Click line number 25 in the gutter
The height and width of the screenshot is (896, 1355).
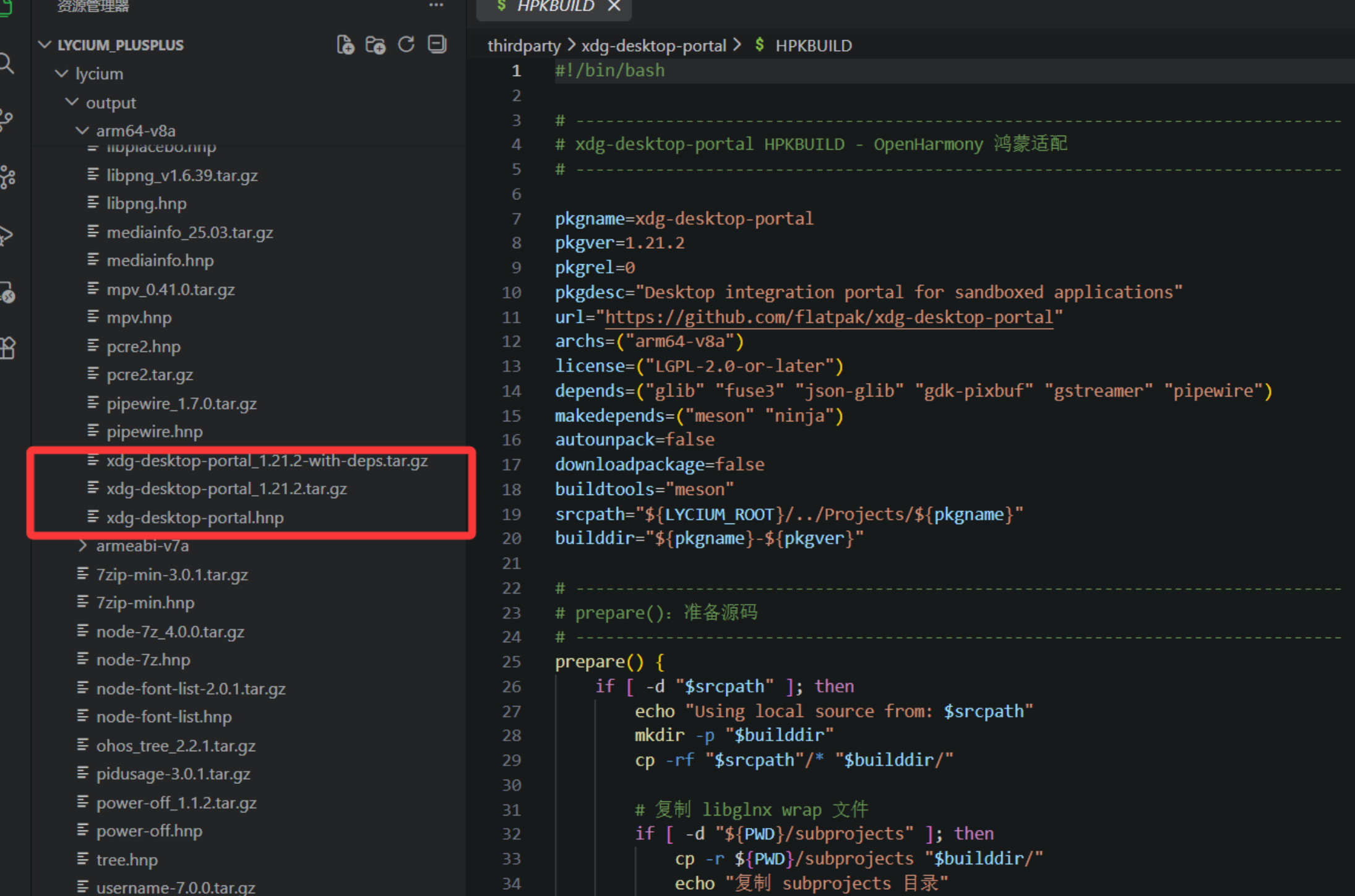pos(512,662)
